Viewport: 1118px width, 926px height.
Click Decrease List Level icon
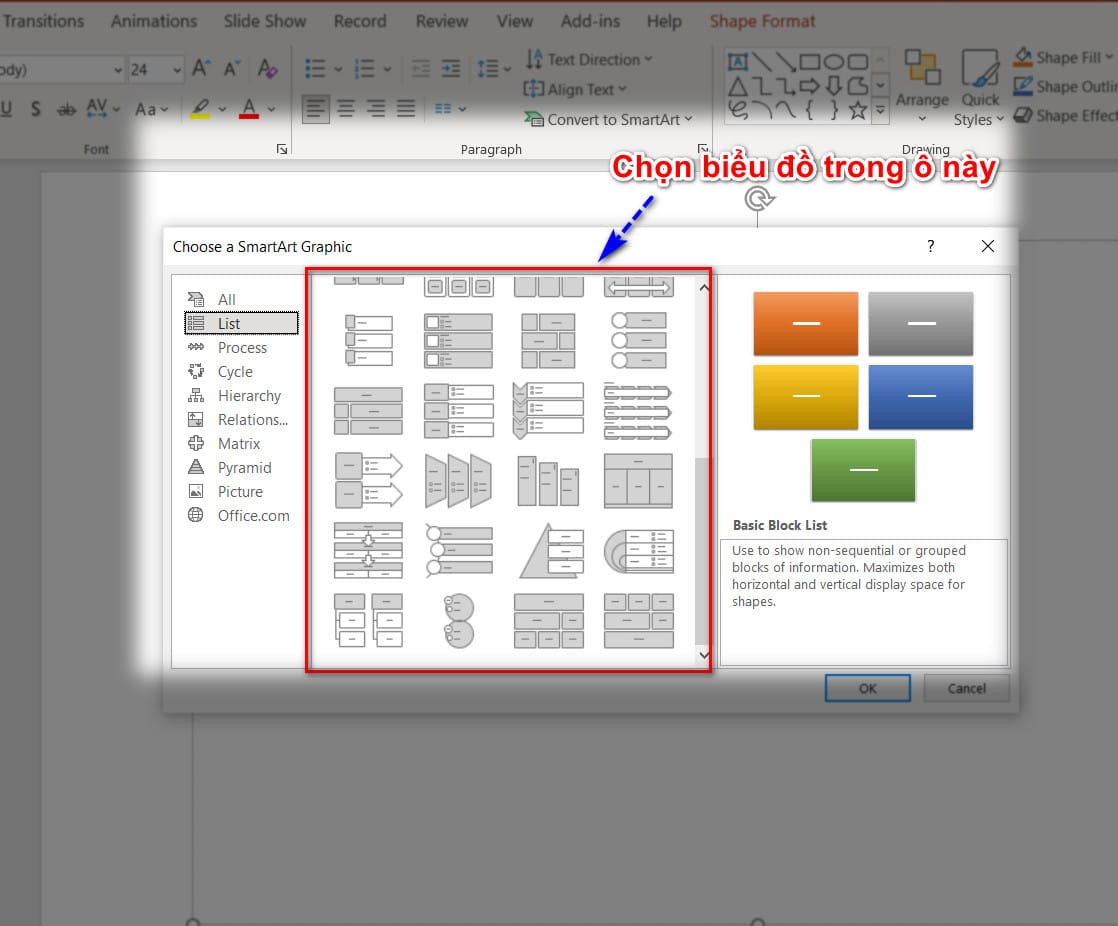[421, 69]
